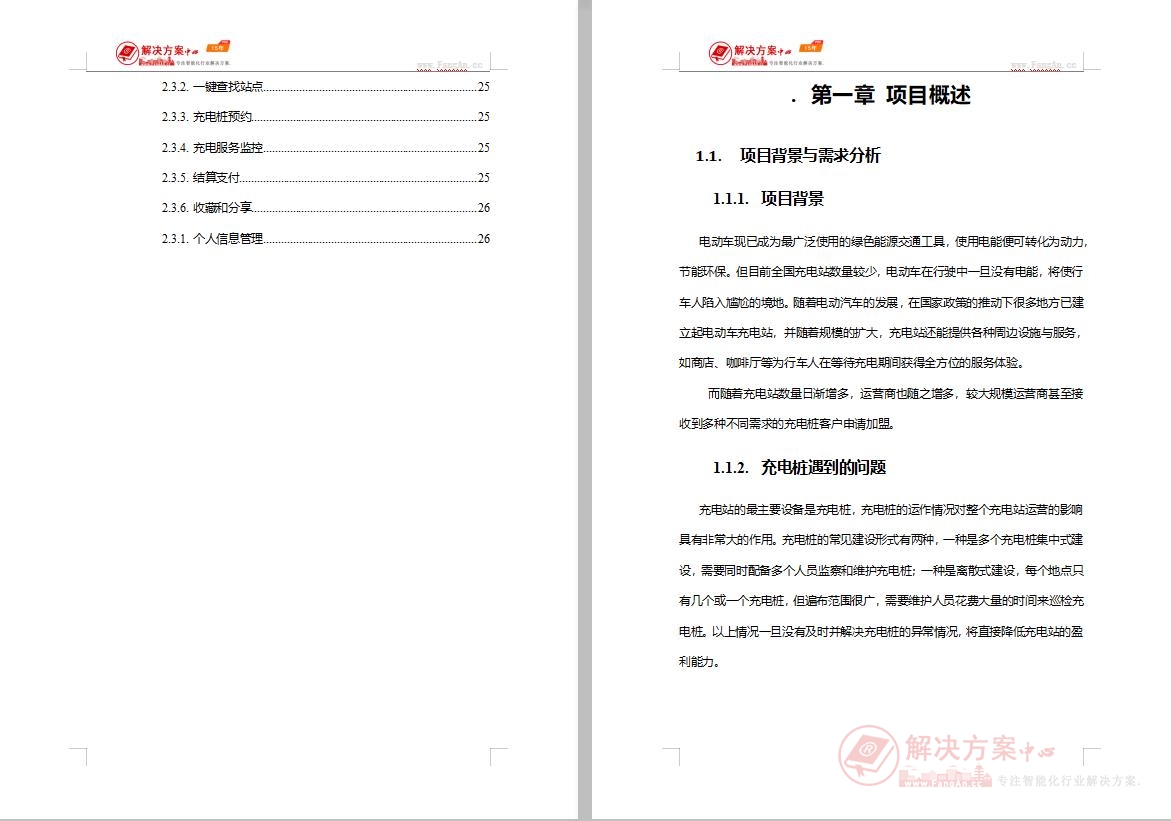Jump to TOC entry 2.3.3 充电桩预约

tap(326, 117)
